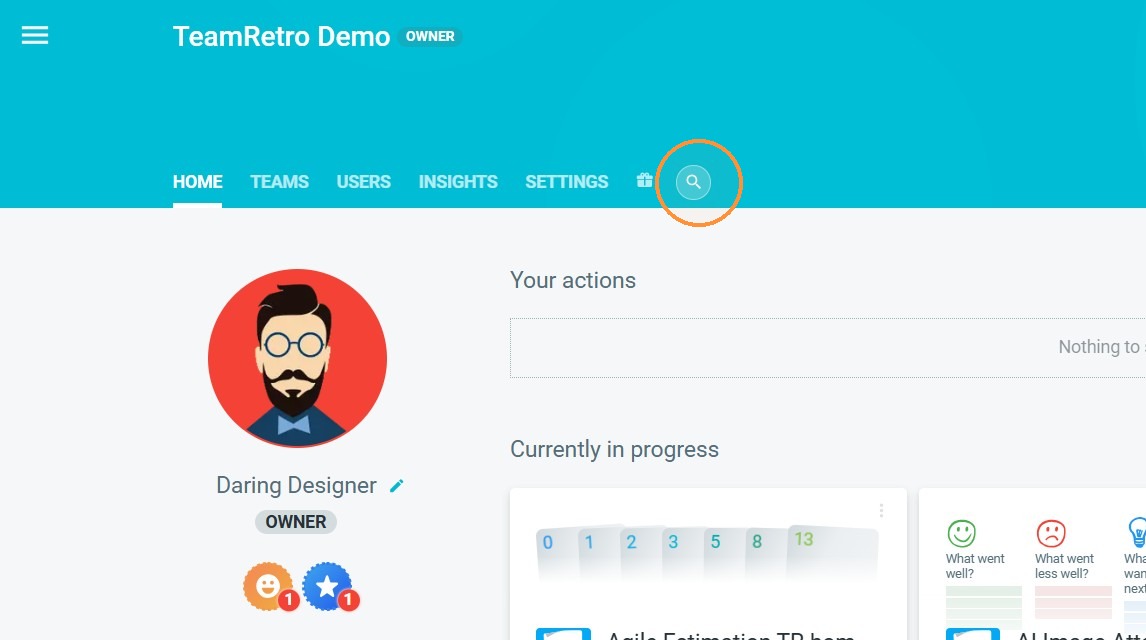The height and width of the screenshot is (640, 1146).
Task: Open the SETTINGS tab
Action: tap(566, 182)
